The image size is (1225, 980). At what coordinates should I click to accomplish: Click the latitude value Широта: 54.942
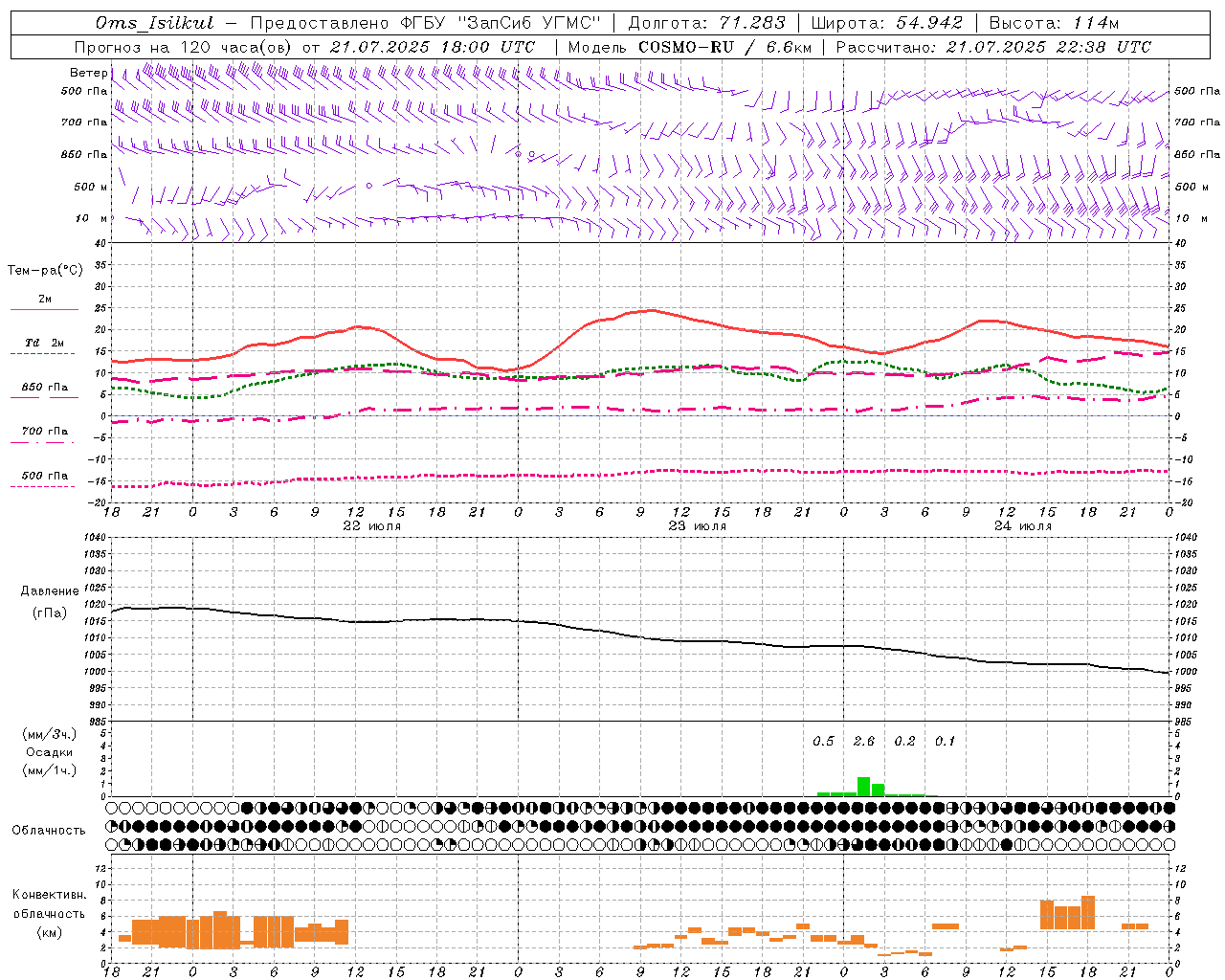coord(887,23)
